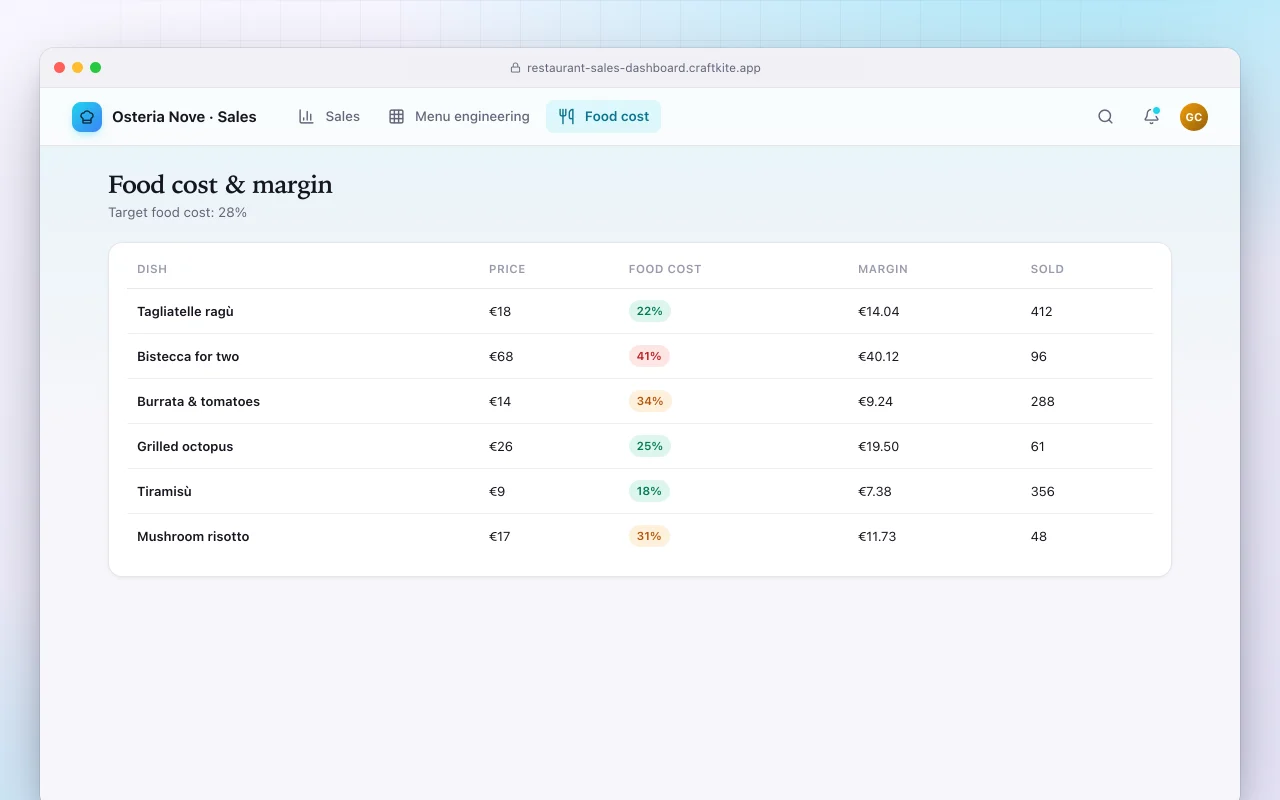Open the GC user avatar menu
Viewport: 1280px width, 800px height.
(x=1193, y=117)
